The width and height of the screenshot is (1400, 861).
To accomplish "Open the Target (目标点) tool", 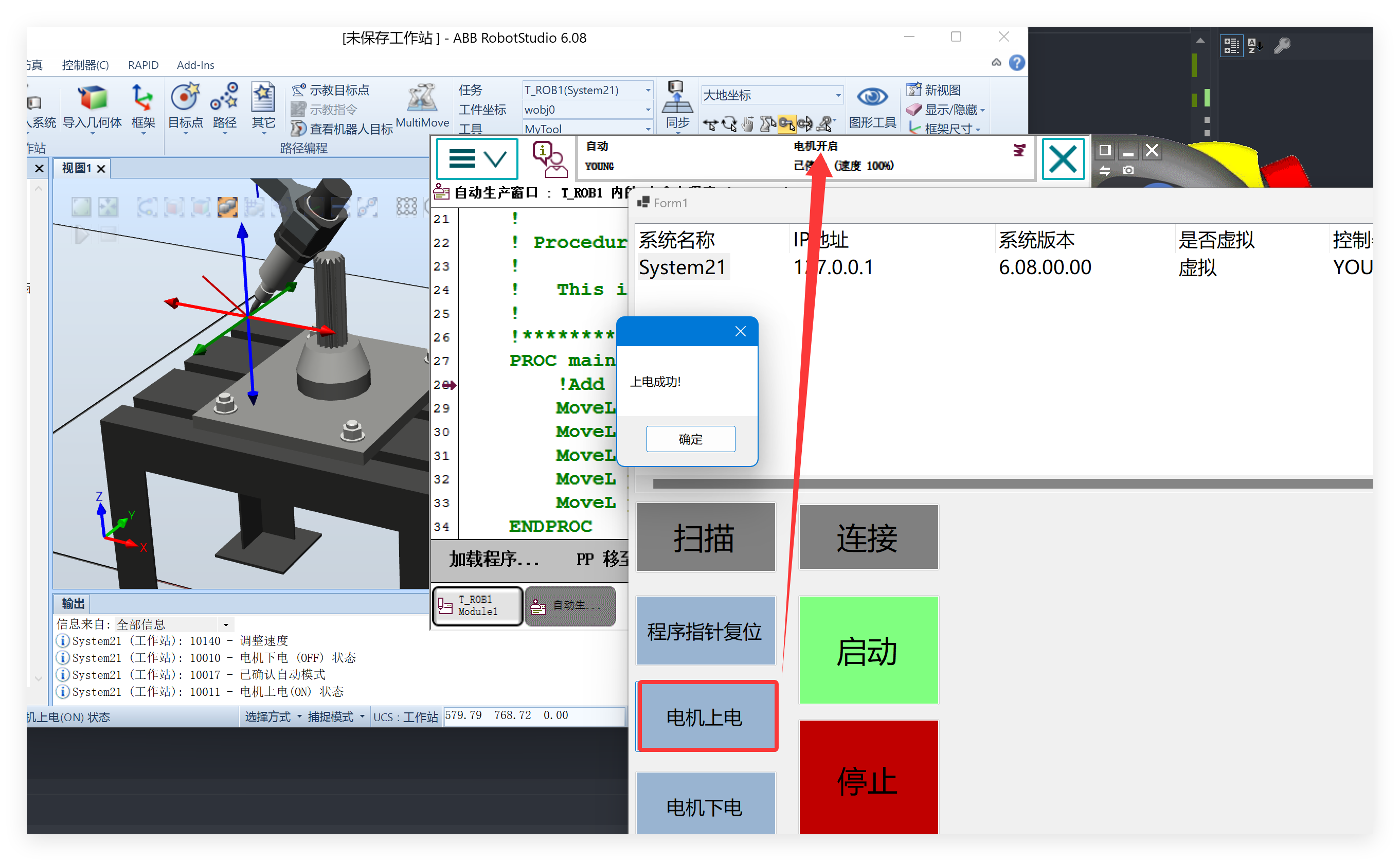I will (x=185, y=106).
